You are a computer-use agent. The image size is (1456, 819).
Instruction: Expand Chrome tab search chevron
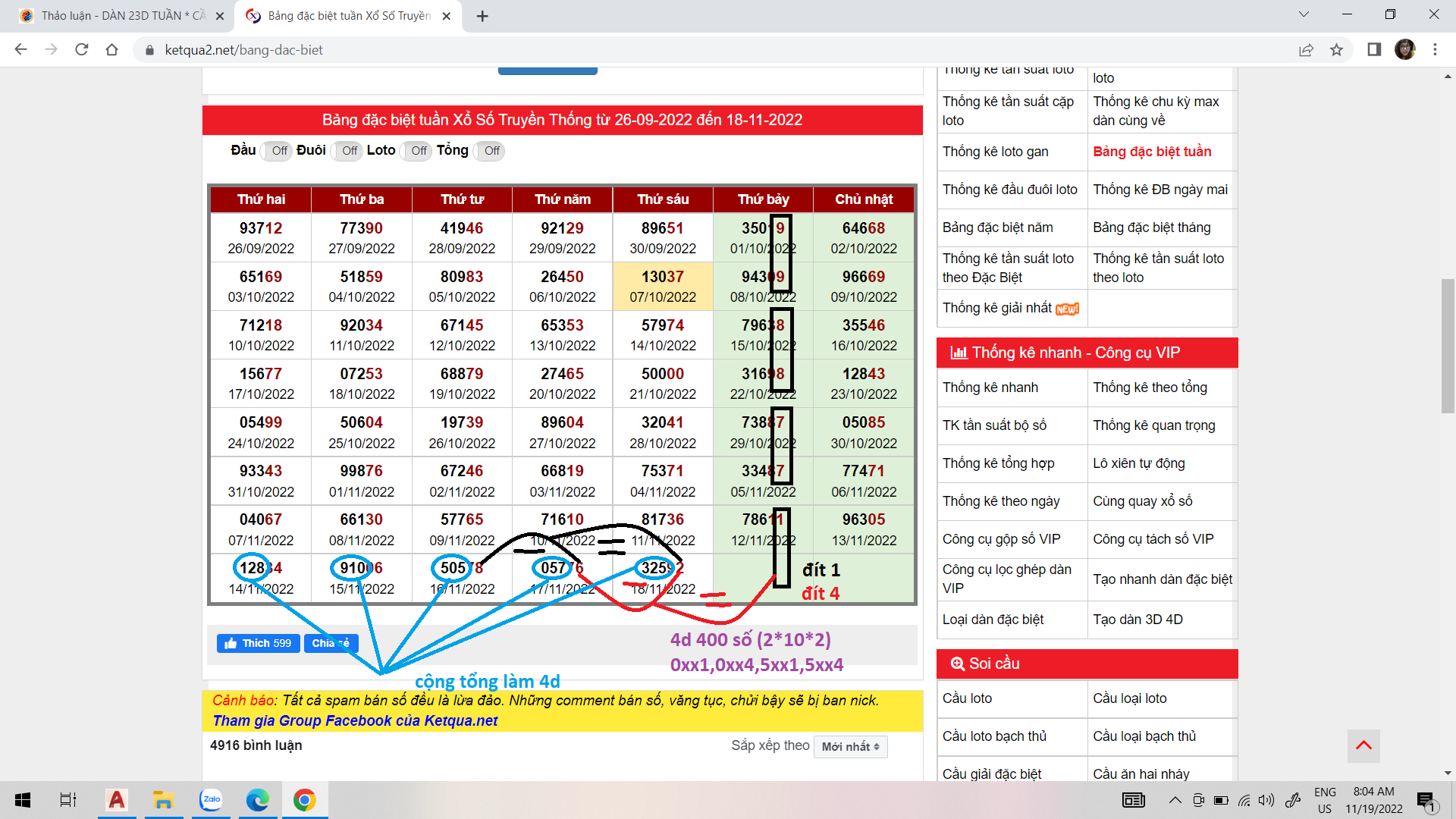(x=1303, y=14)
